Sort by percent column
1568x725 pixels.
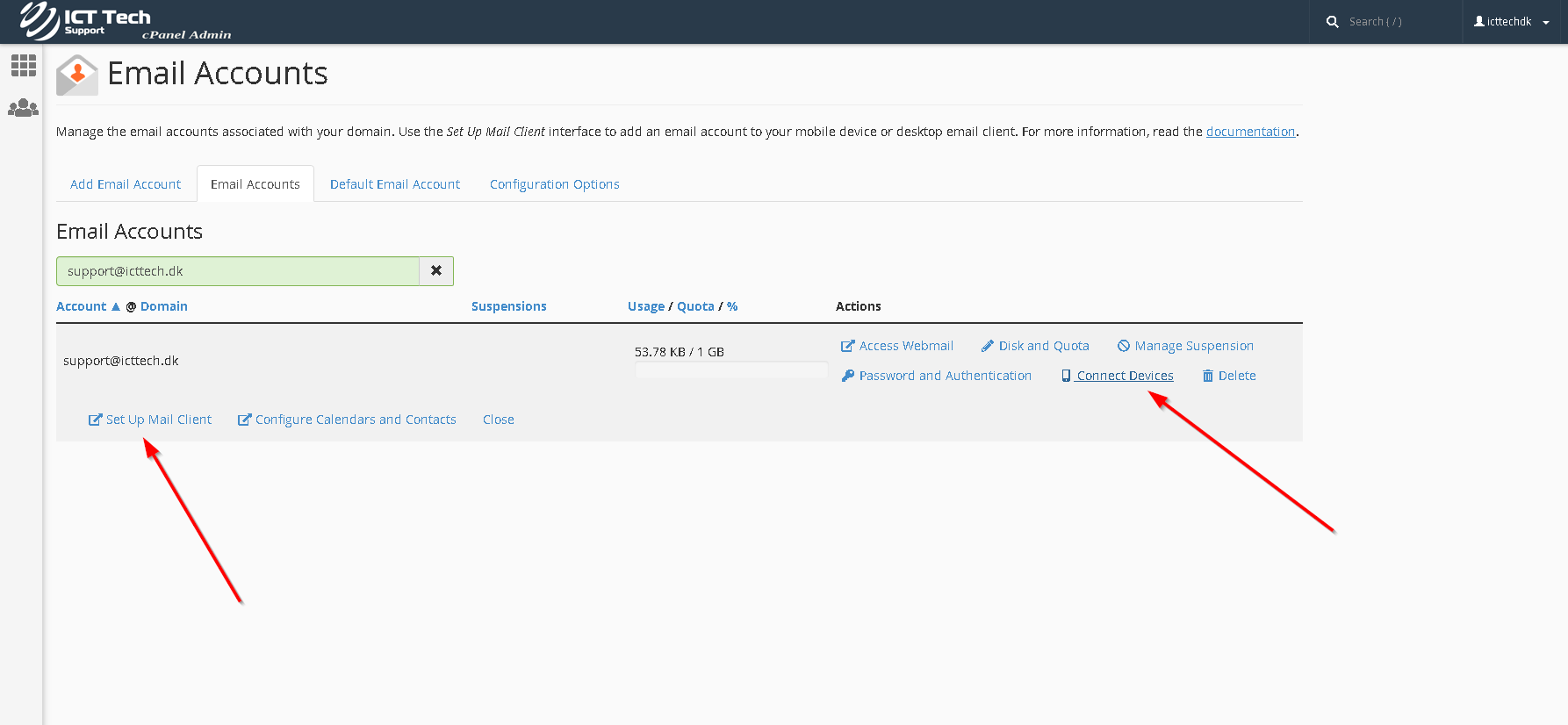[x=732, y=306]
